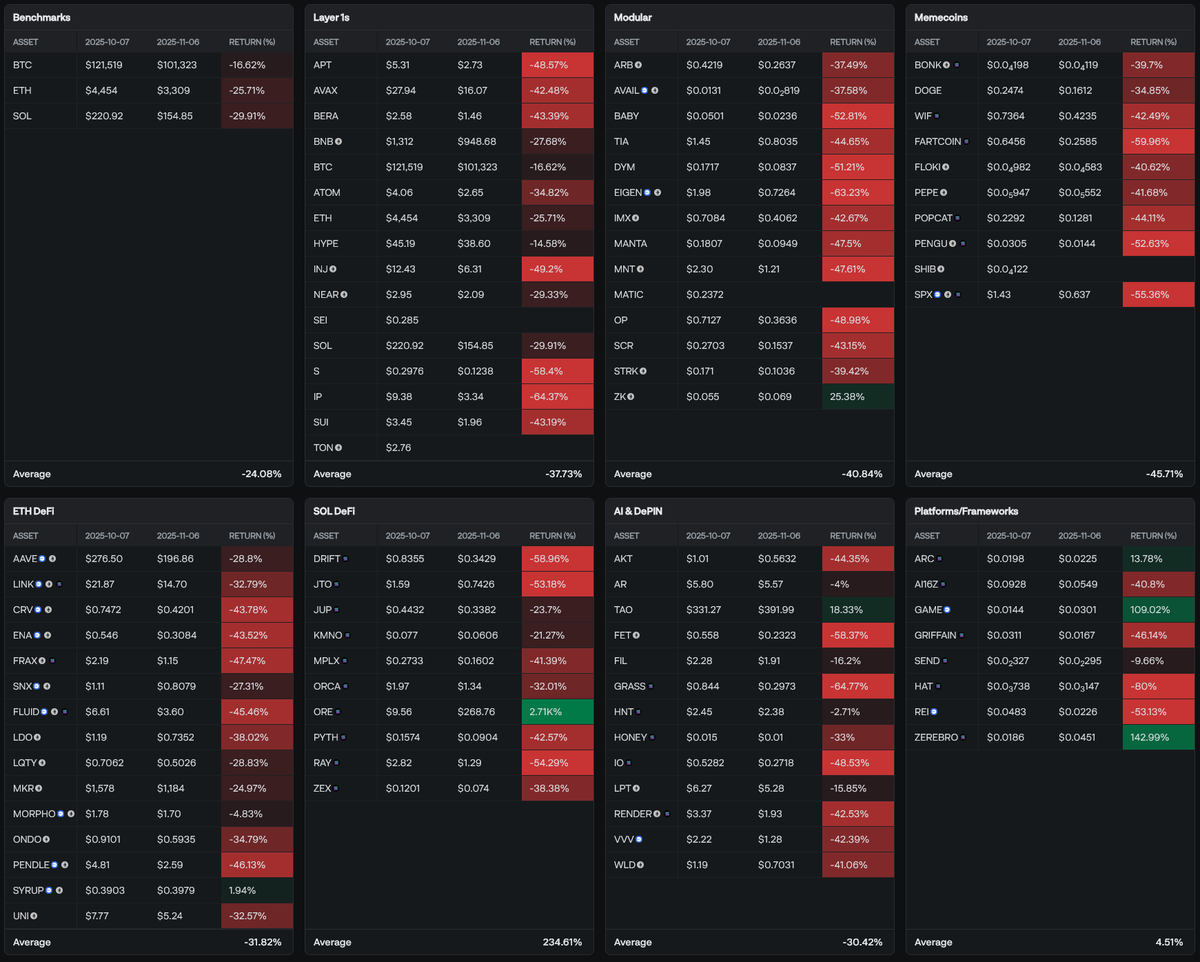Click the purple Solana icon after SPX
1200x962 pixels.
tap(957, 294)
